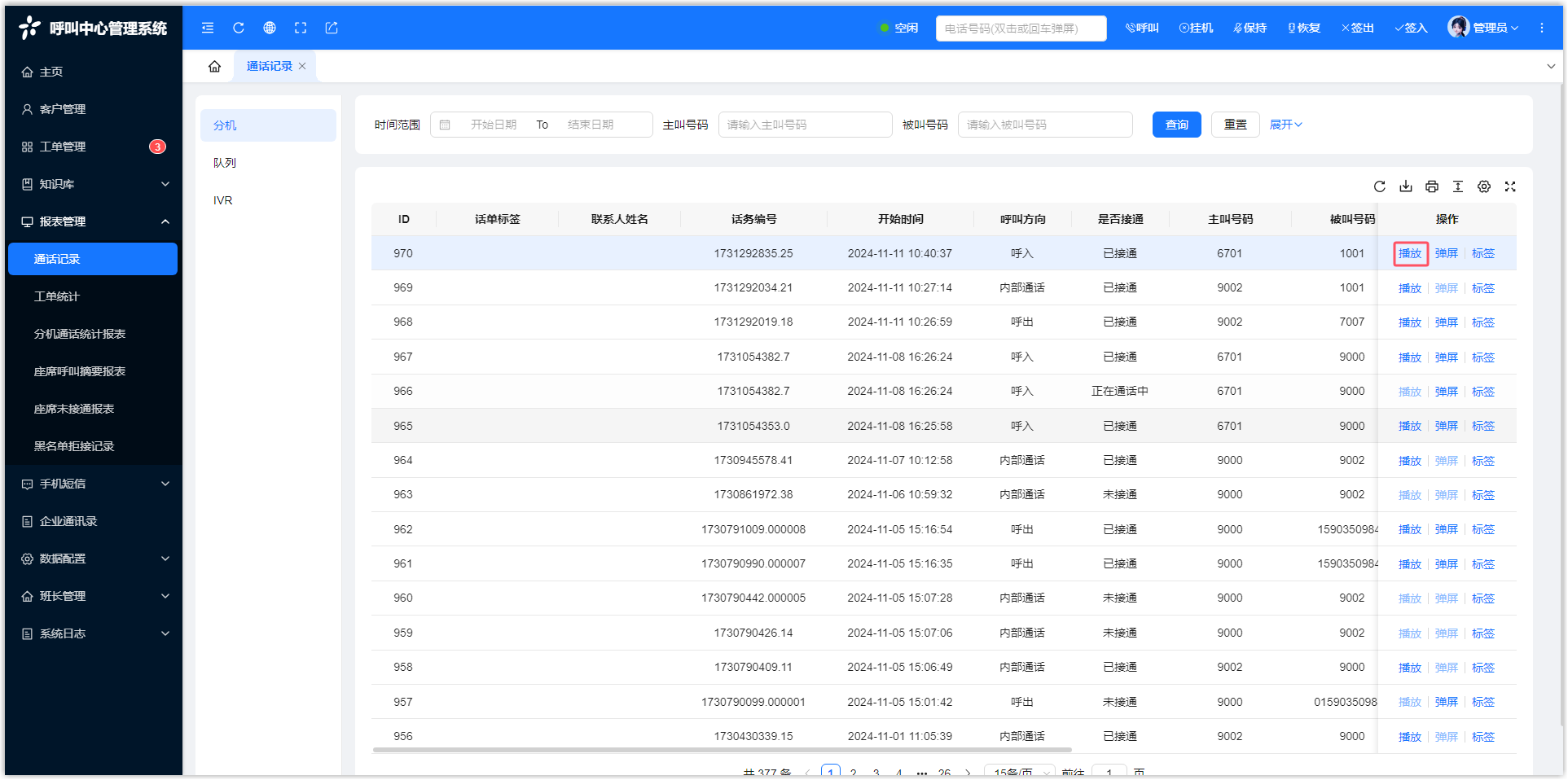Click the blue 查询 button
This screenshot has width=1568, height=780.
[1176, 125]
